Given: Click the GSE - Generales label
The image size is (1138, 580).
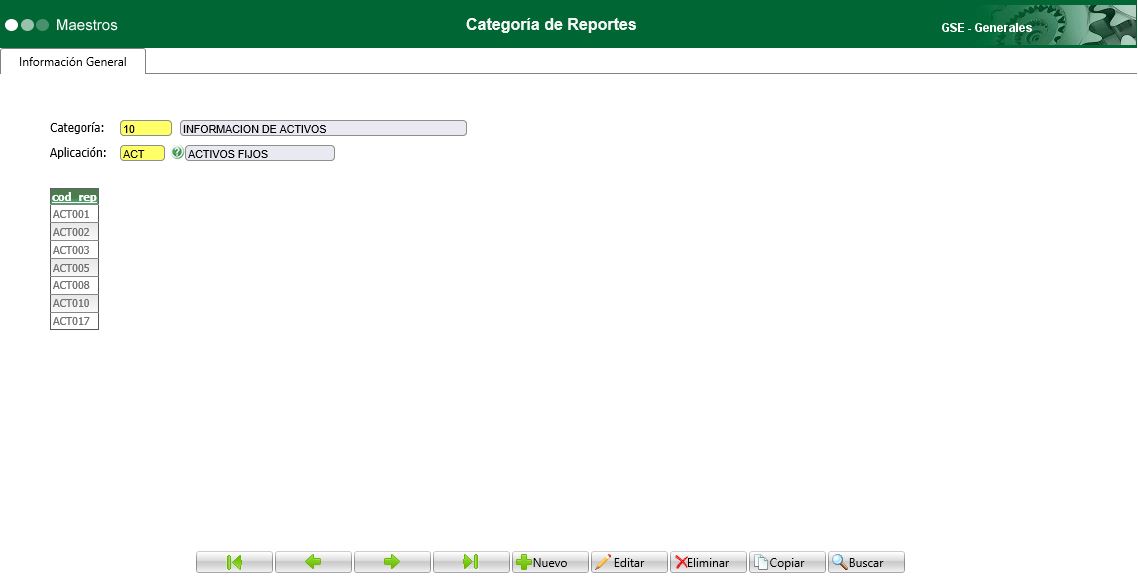Looking at the screenshot, I should pos(986,28).
